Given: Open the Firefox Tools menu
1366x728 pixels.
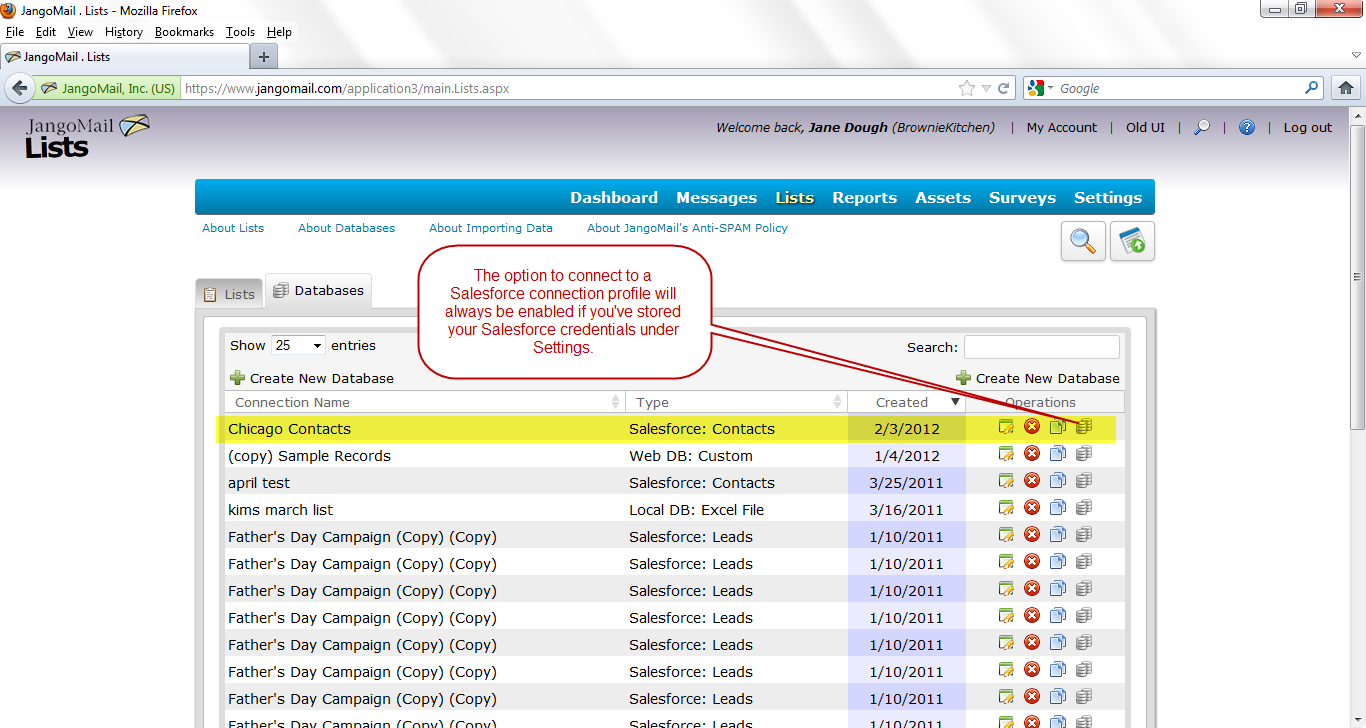Looking at the screenshot, I should [x=240, y=32].
